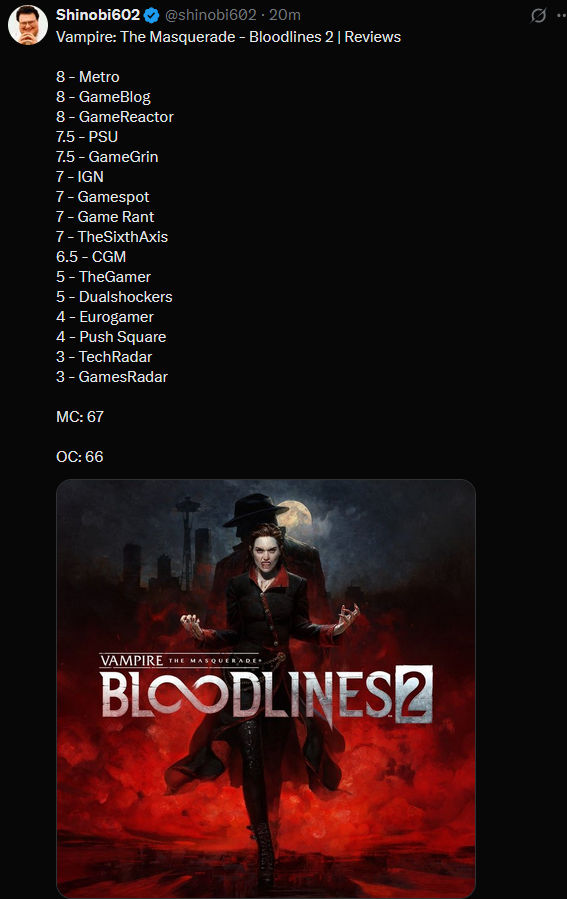Click the '3 - GamesRadar' score line
The image size is (567, 899).
coord(112,377)
